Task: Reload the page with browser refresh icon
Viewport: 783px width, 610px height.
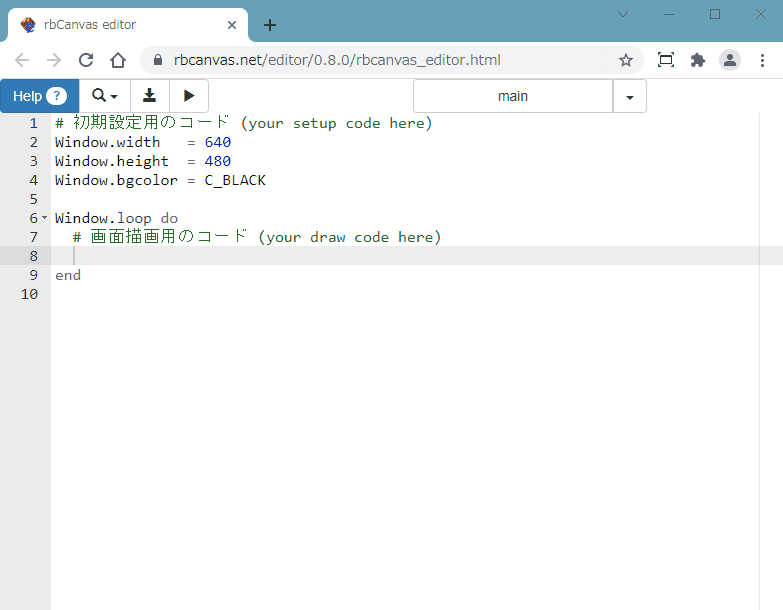Action: point(86,60)
